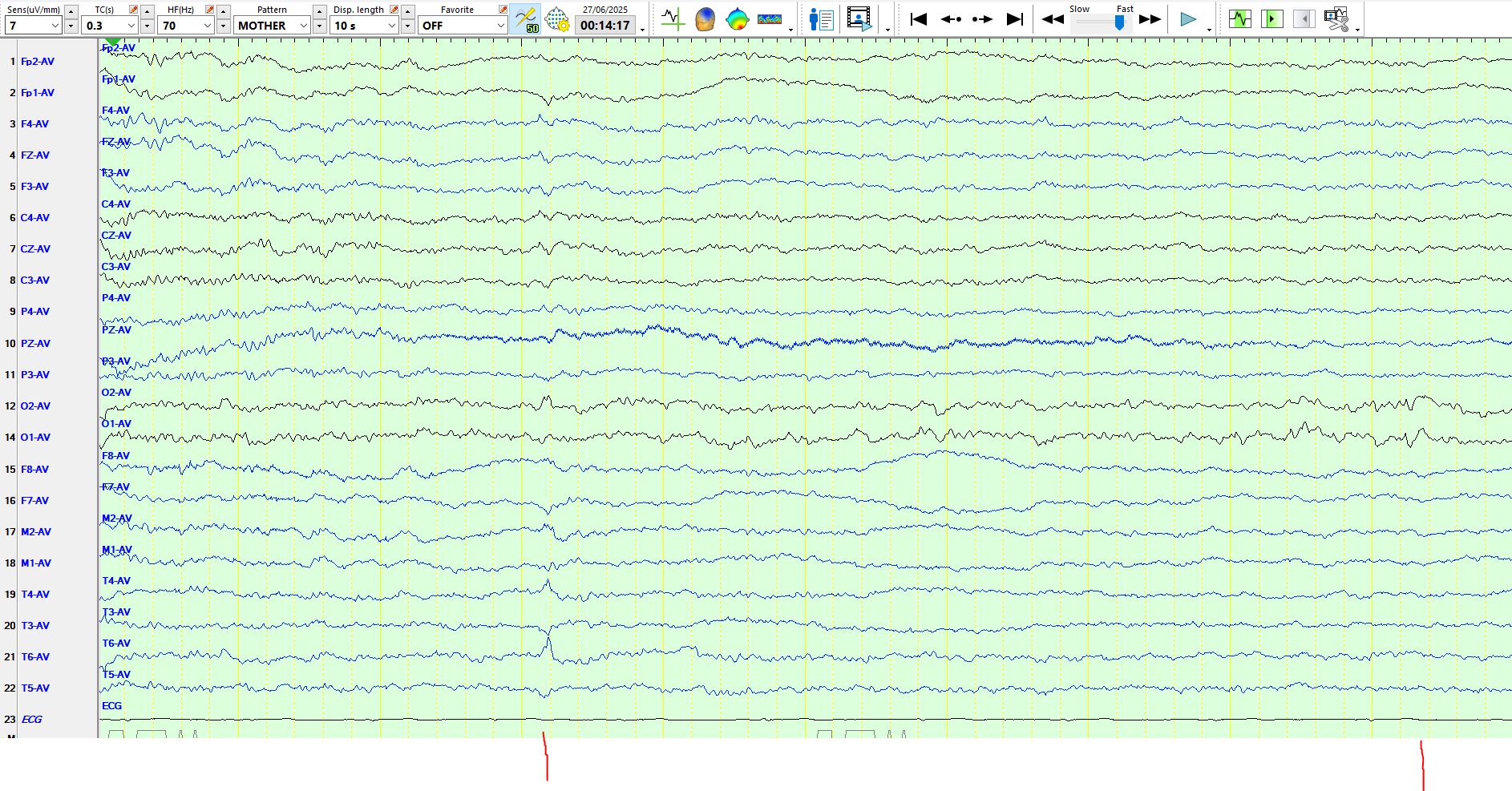Open the 2D topographic scalp map
This screenshot has width=1512, height=791.
737,18
